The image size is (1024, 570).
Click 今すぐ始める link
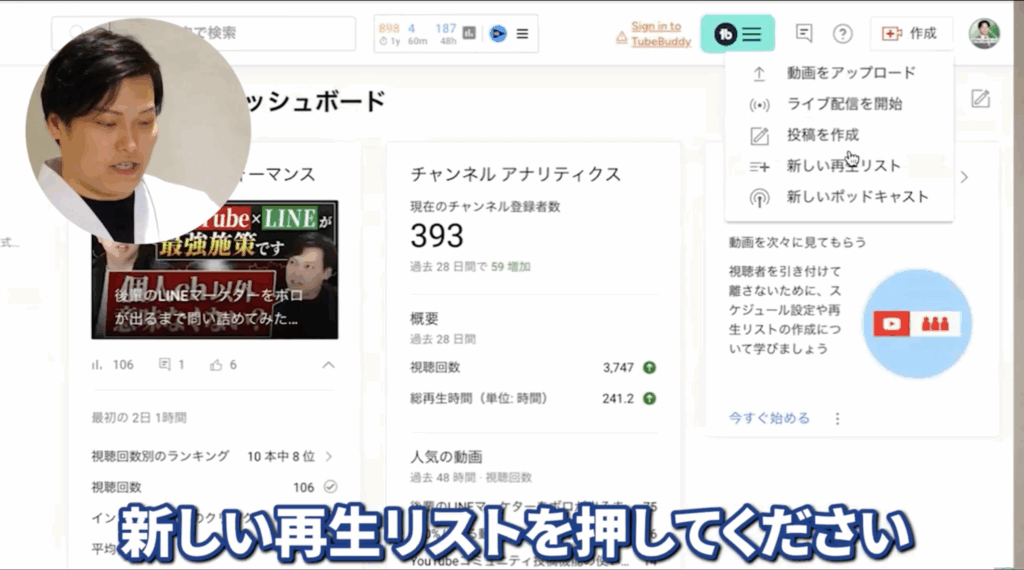point(769,418)
